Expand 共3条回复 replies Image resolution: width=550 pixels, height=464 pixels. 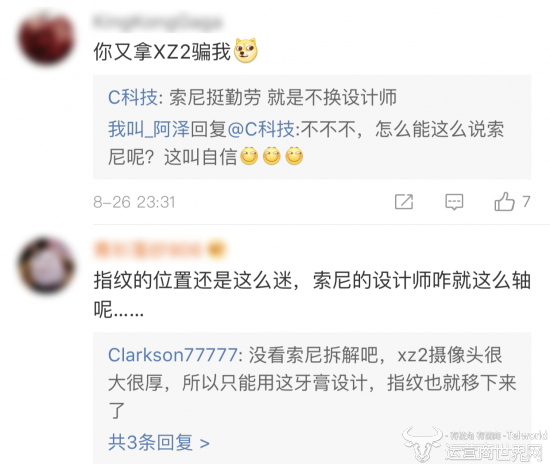point(159,442)
